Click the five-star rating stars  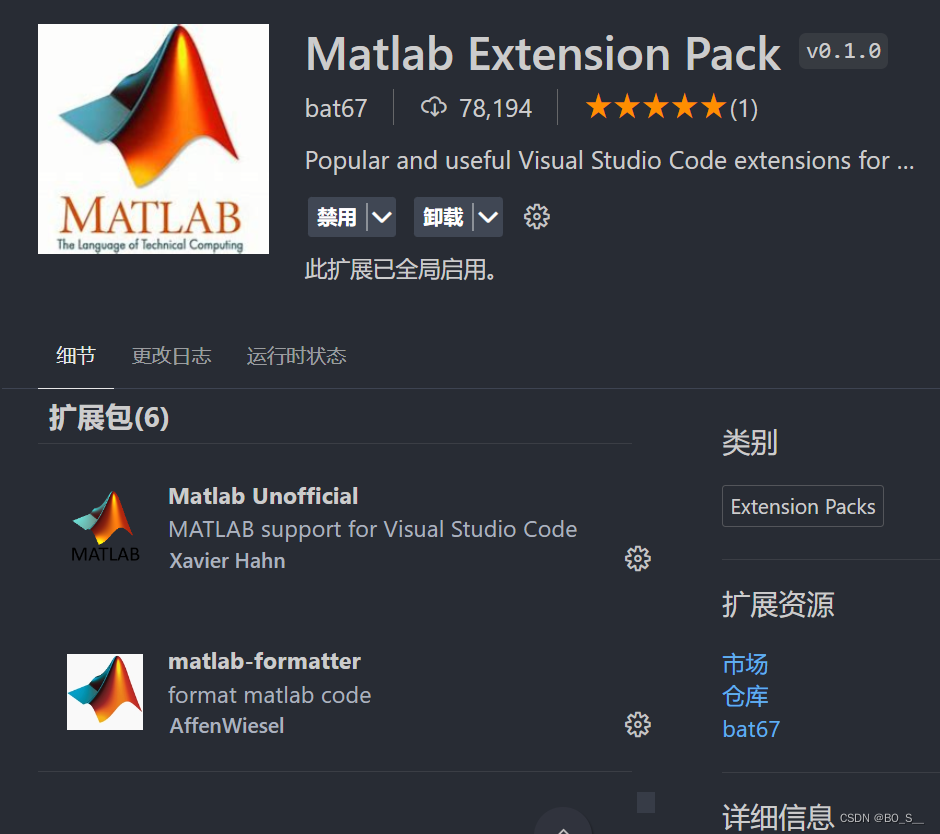(x=655, y=107)
